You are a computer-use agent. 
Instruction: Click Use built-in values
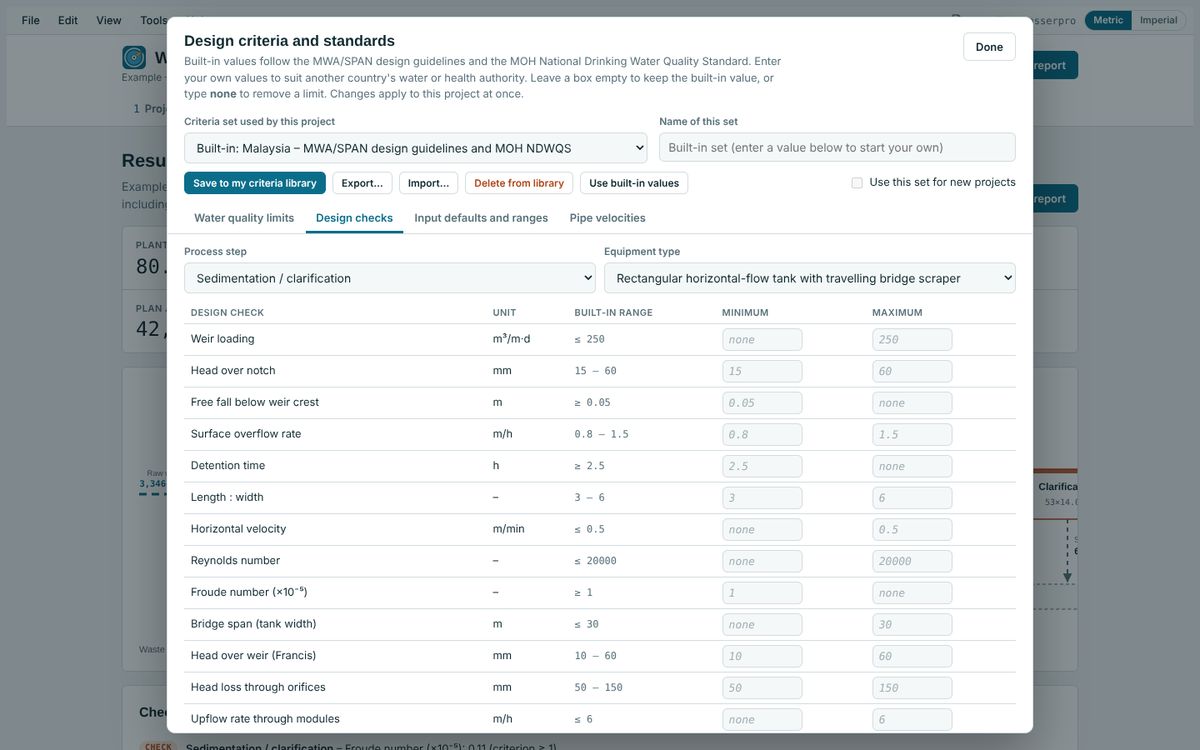pyautogui.click(x=634, y=183)
